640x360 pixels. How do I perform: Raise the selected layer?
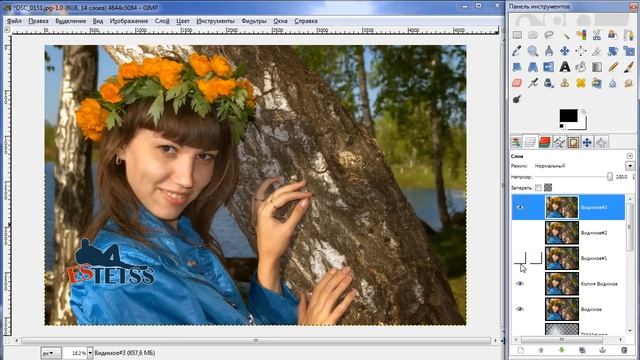tap(541, 350)
